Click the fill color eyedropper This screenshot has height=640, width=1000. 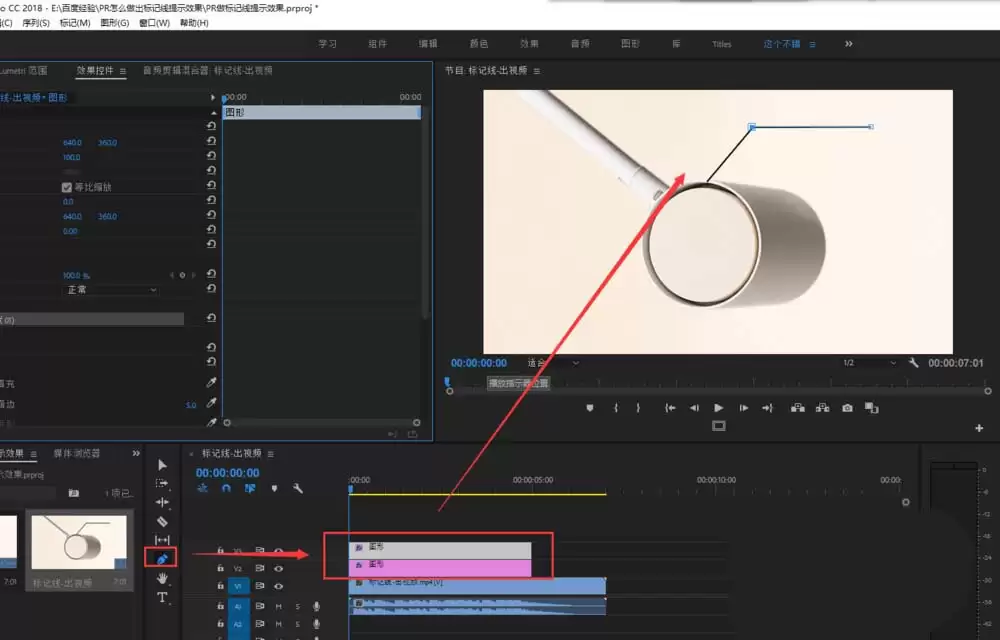(x=211, y=382)
